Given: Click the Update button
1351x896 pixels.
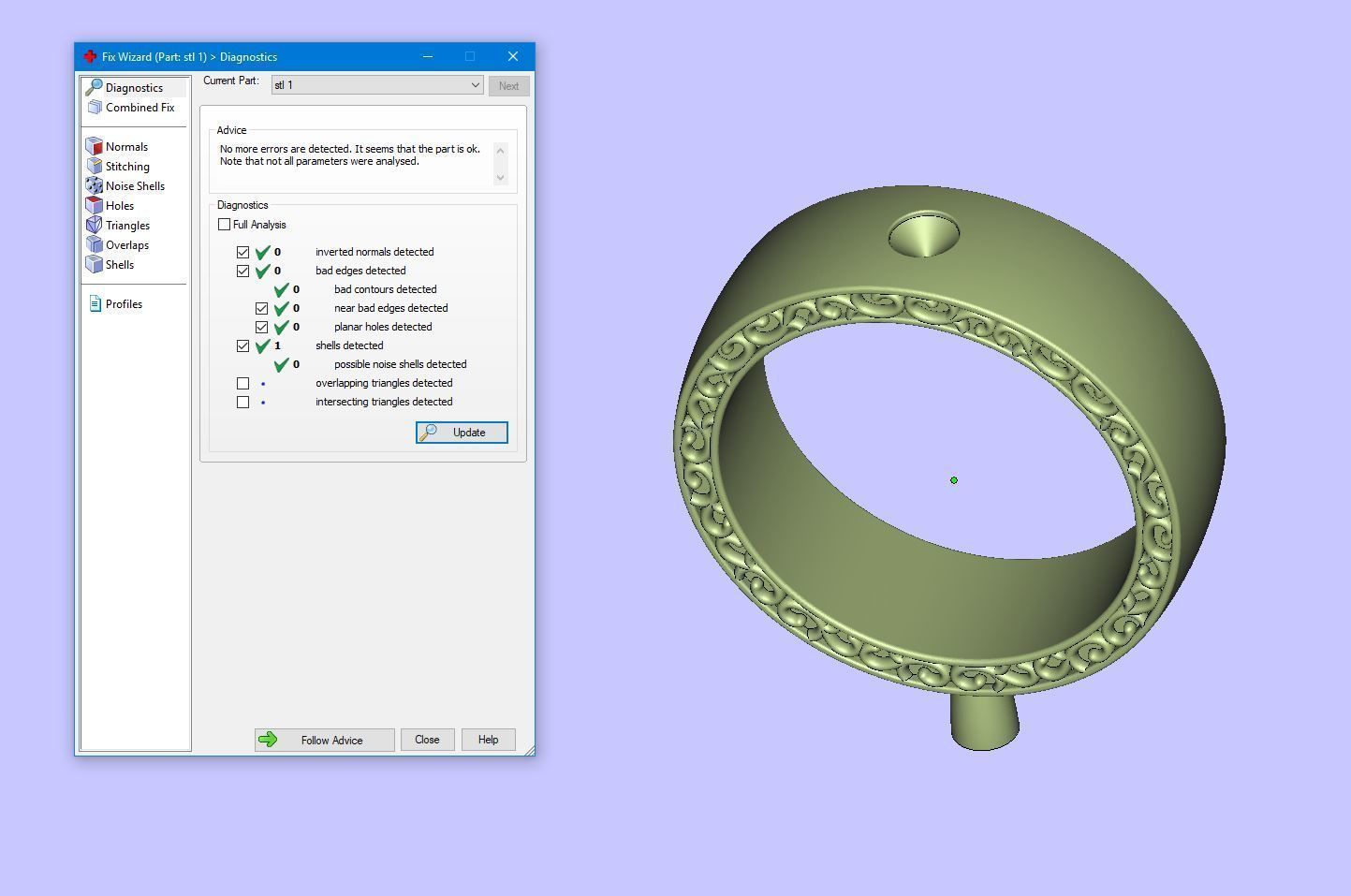Looking at the screenshot, I should [x=462, y=433].
